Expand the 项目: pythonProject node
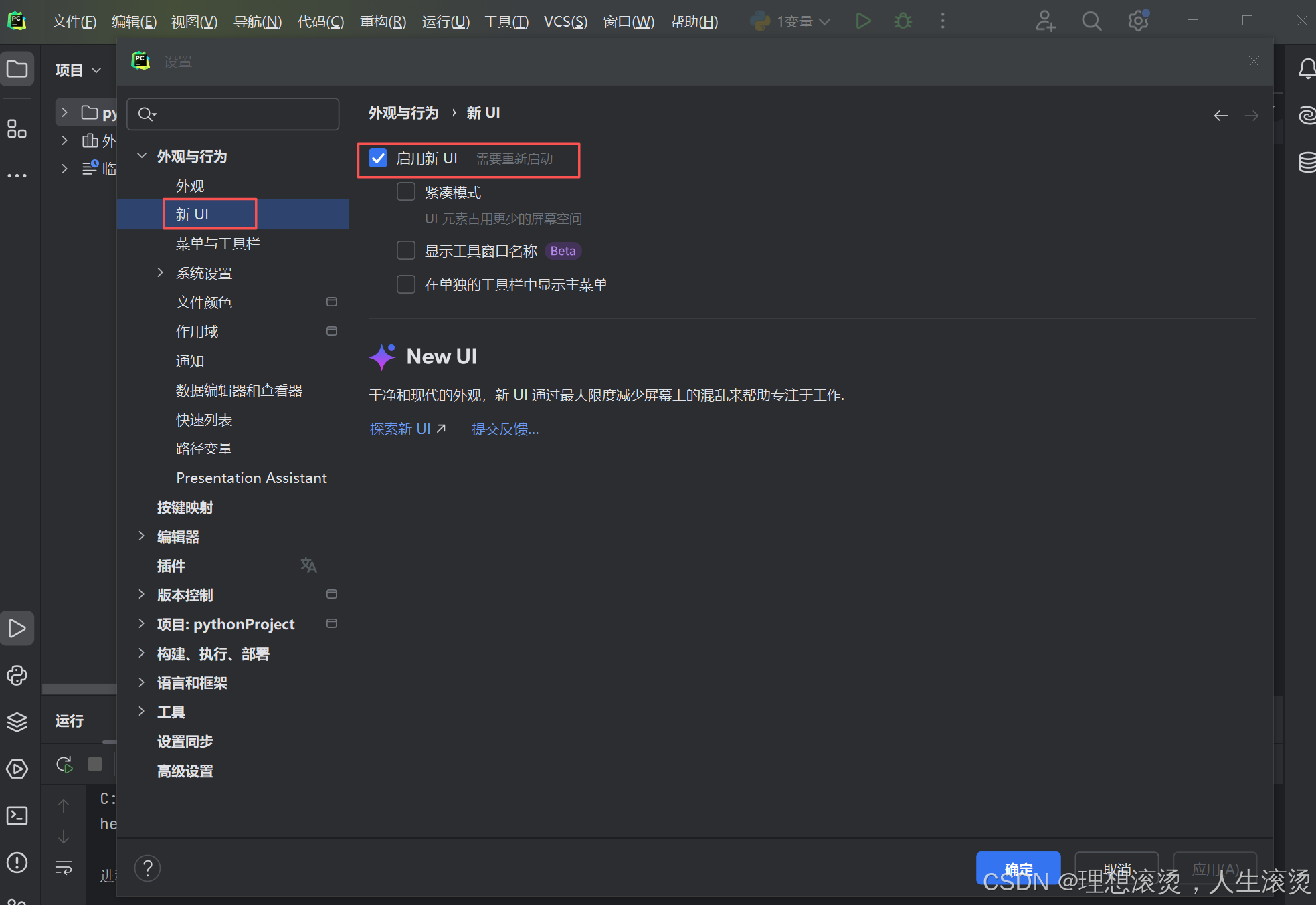1316x905 pixels. pos(141,623)
